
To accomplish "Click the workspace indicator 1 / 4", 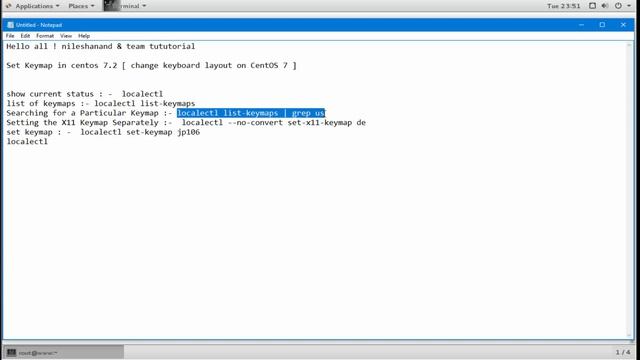I will (622, 352).
